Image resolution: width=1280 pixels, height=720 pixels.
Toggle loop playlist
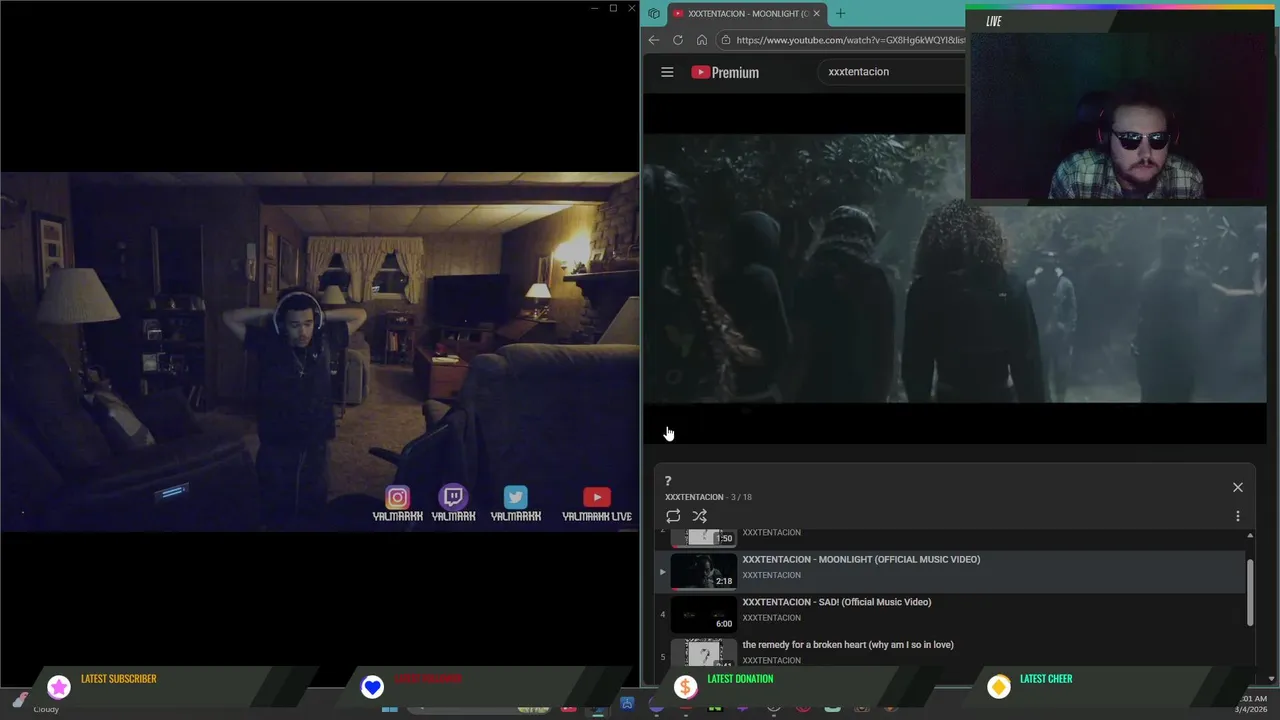click(673, 516)
